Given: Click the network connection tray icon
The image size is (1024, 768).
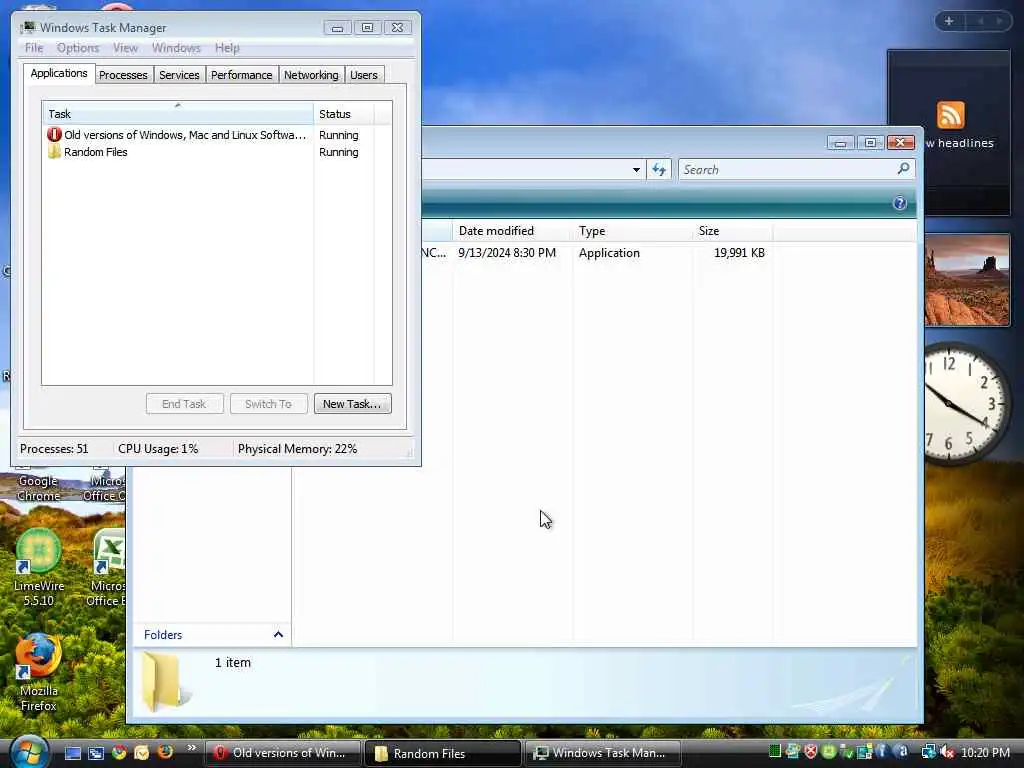Looking at the screenshot, I should coord(929,752).
